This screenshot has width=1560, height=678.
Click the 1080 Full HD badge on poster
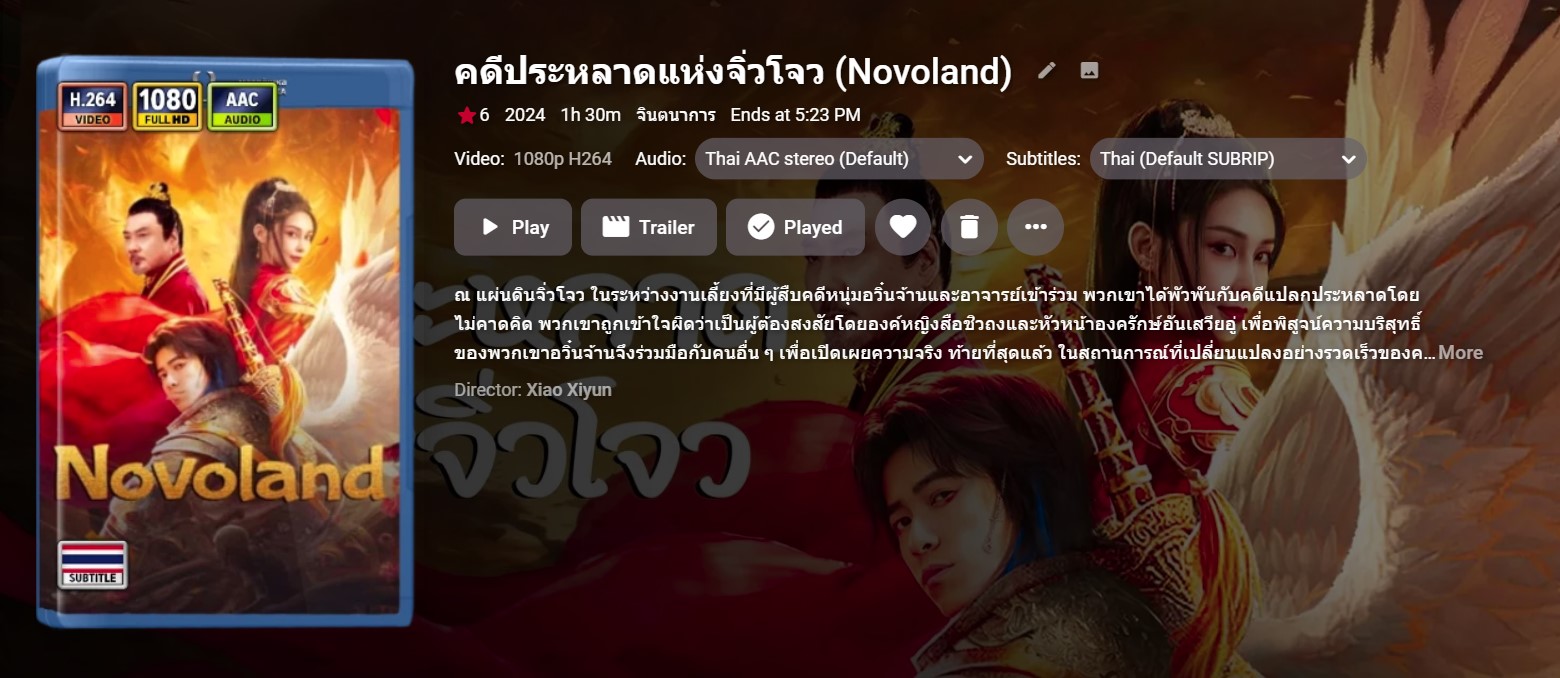coord(167,107)
